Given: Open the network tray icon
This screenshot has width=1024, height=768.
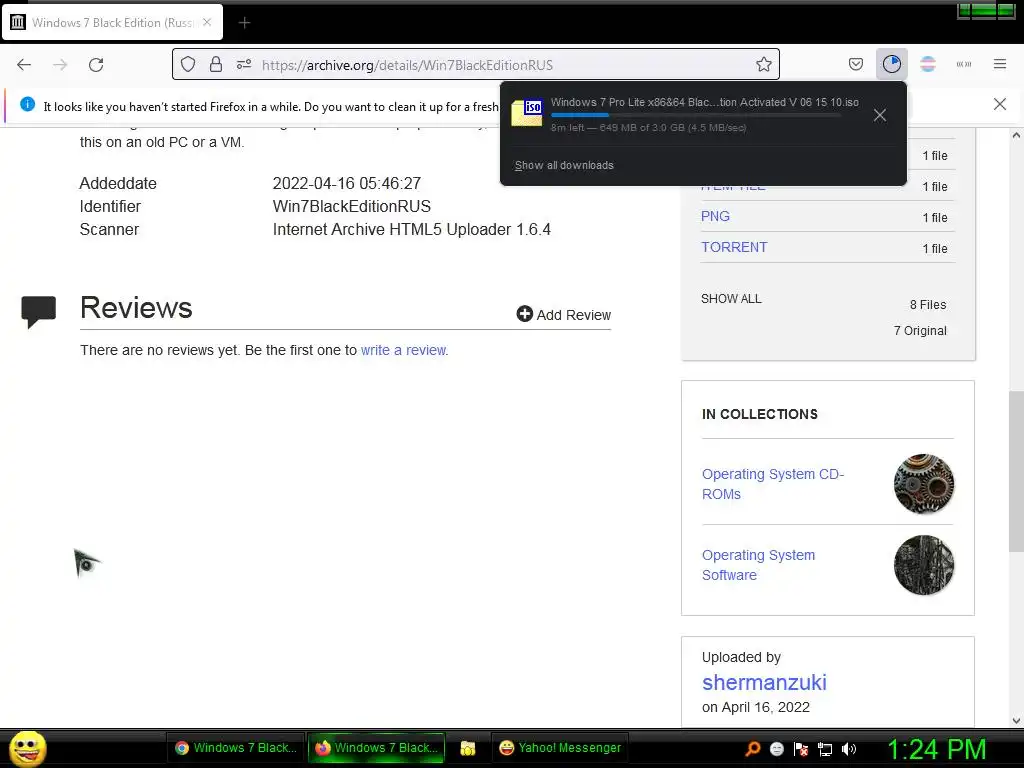Looking at the screenshot, I should coord(825,749).
